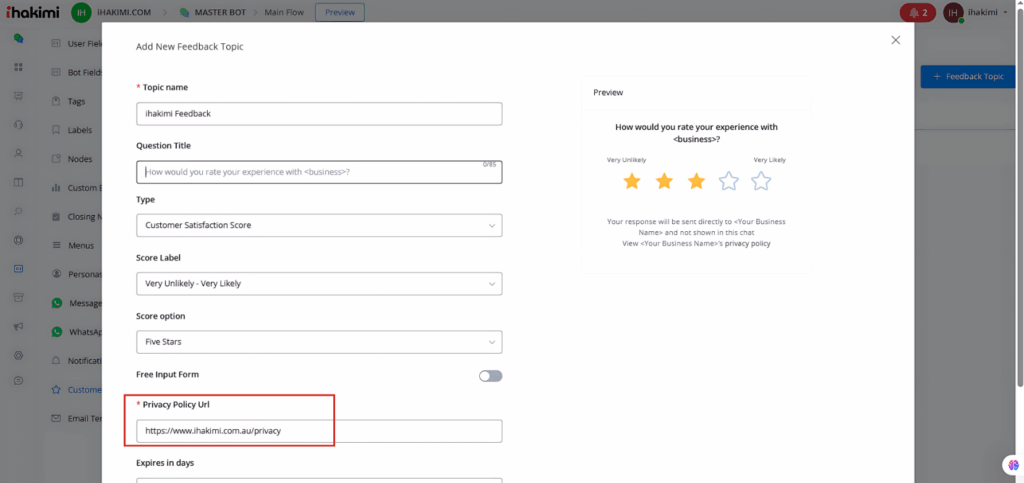Close the Add New Feedback Topic dialog
This screenshot has width=1024, height=483.
coord(895,40)
